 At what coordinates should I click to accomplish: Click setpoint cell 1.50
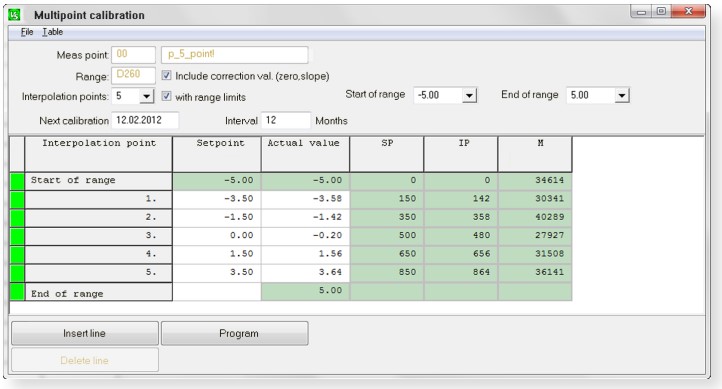217,255
